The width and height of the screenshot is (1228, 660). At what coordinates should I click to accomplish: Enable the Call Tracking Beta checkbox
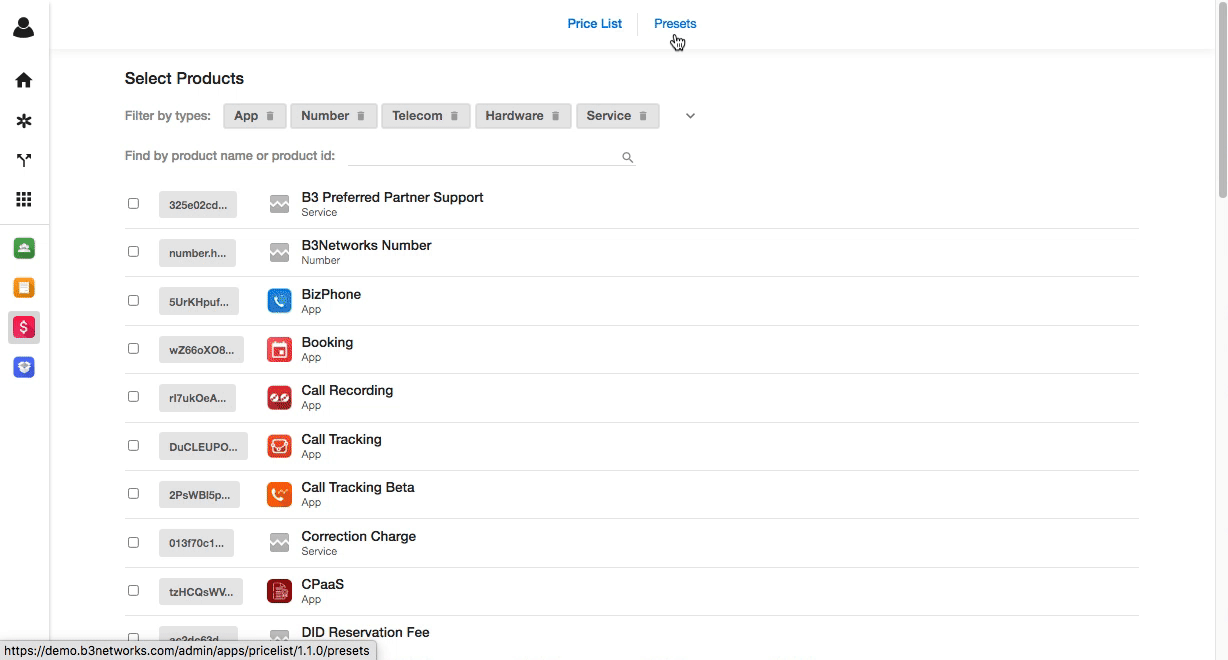tap(133, 493)
